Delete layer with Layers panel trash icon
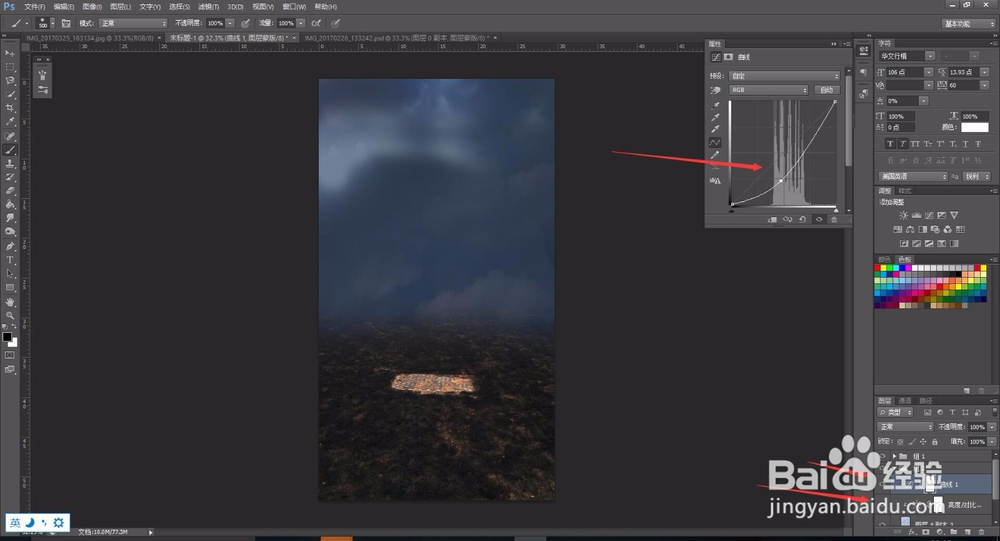Screen dimensions: 1000x541 pos(982,531)
